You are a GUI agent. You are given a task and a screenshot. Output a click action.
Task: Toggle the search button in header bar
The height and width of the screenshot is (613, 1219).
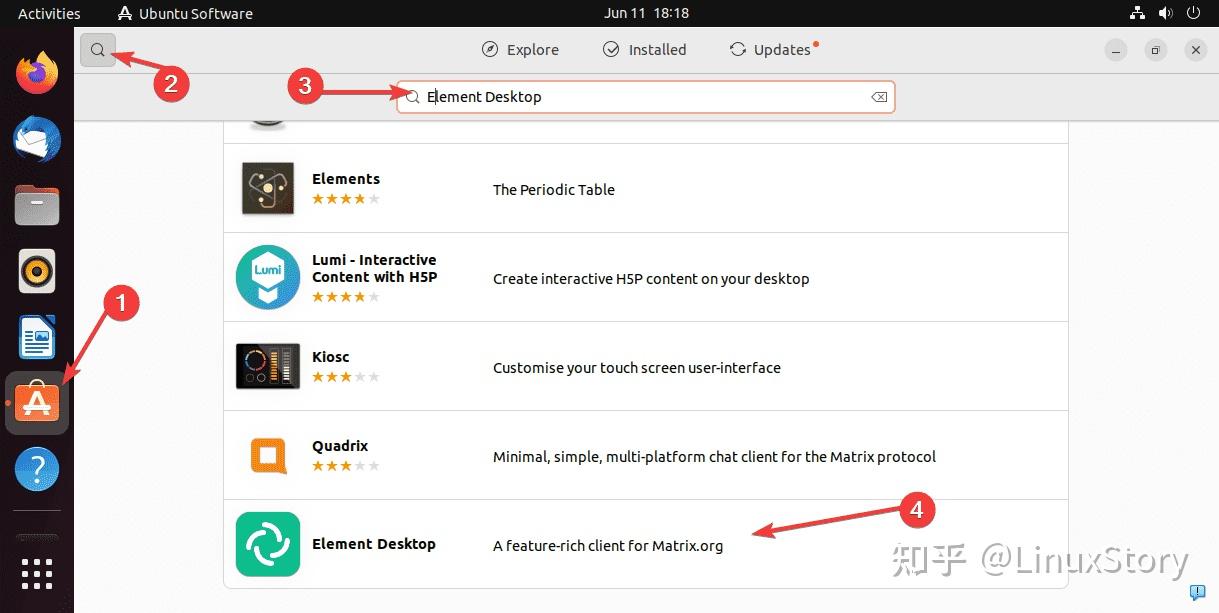[98, 49]
